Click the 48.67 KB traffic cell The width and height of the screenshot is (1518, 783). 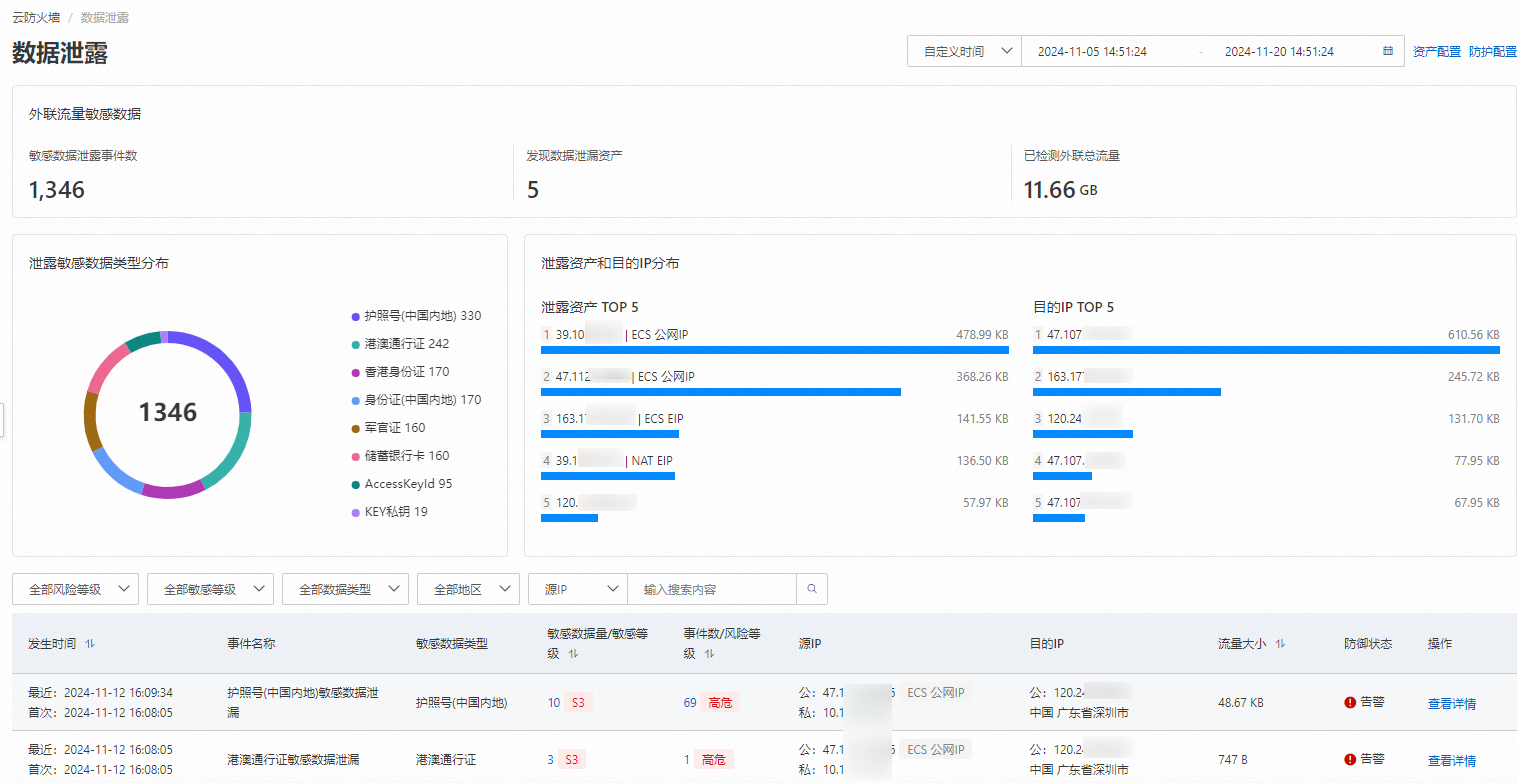(1241, 703)
